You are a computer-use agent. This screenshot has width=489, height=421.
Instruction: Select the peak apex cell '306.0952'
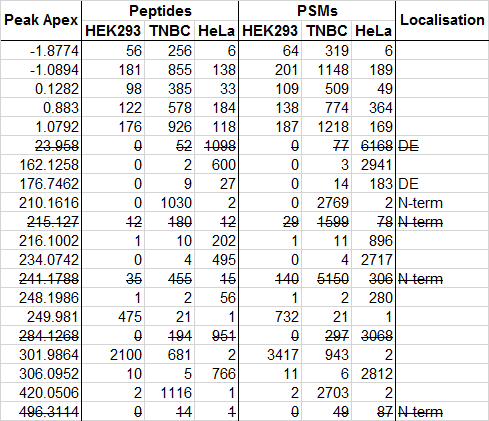(x=41, y=374)
